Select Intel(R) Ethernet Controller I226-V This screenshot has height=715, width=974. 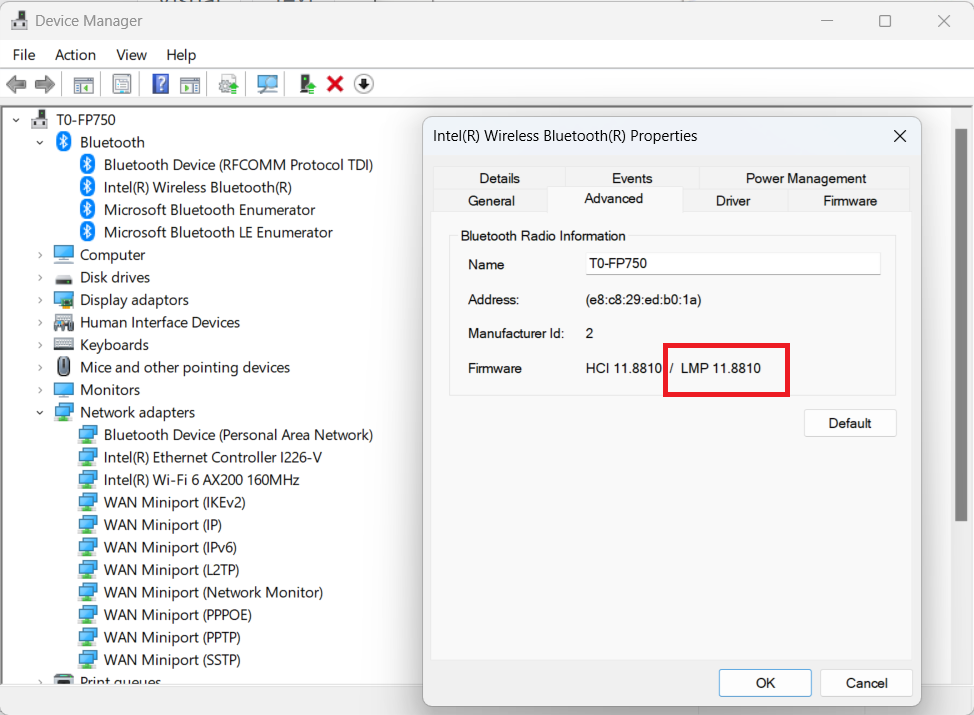tap(212, 457)
